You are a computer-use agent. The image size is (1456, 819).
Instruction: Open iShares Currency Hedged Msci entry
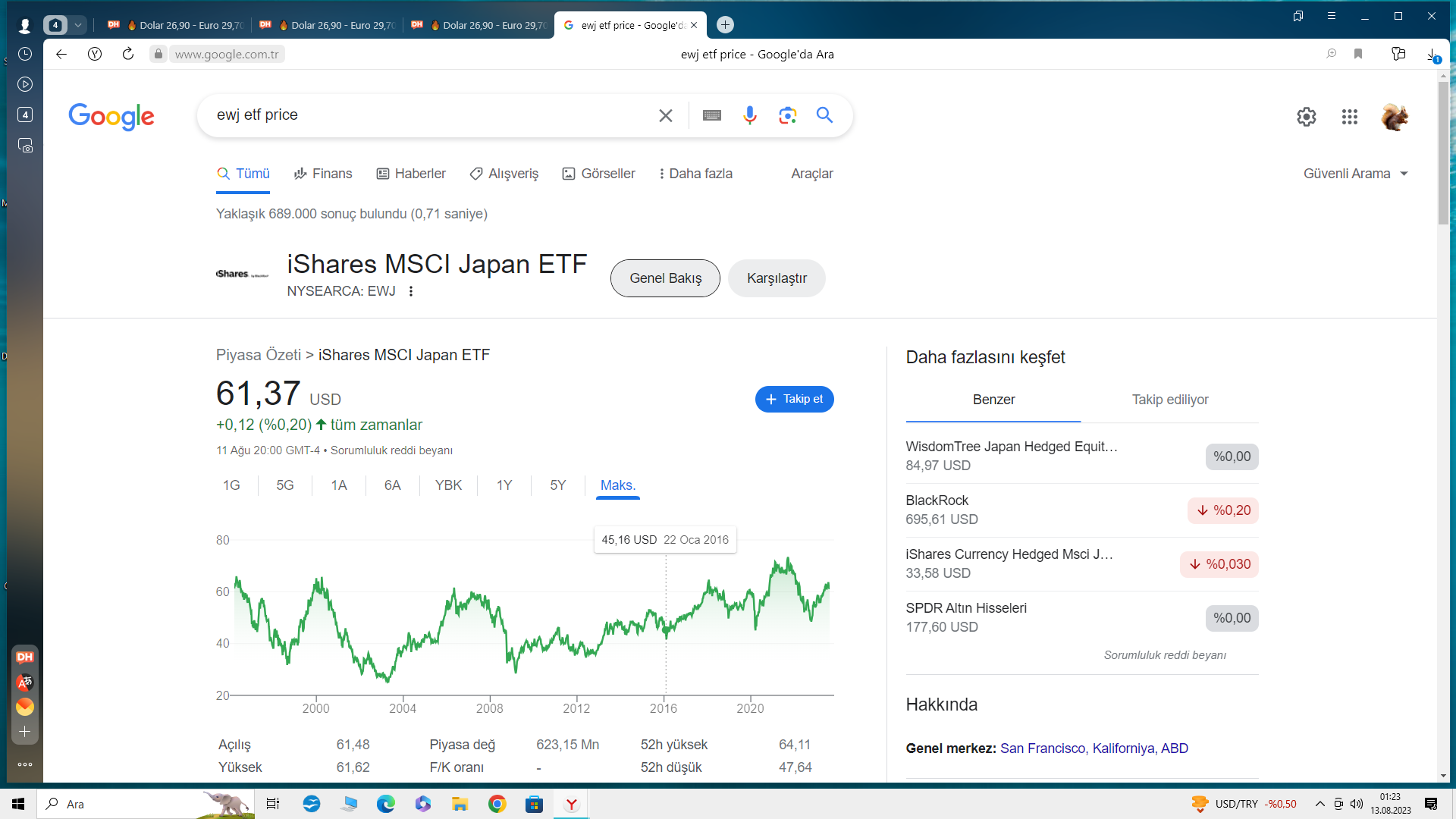[x=1081, y=564]
